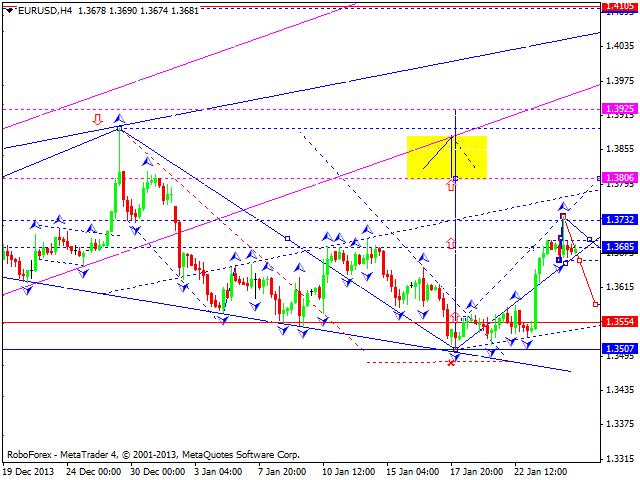Viewport: 640px width, 480px height.
Task: Click the red up arrow below the yellow rectangle
Action: (x=450, y=186)
